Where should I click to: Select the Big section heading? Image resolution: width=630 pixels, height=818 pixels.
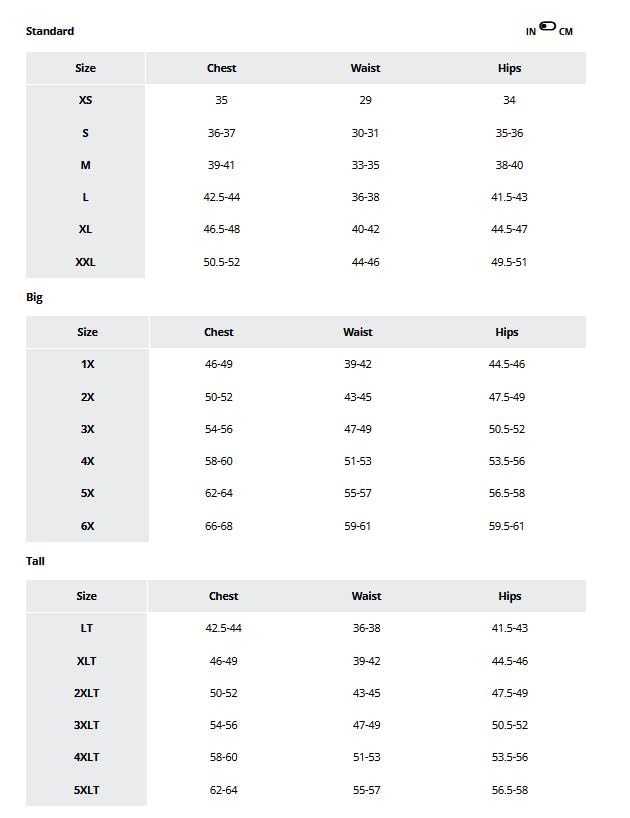[x=34, y=297]
